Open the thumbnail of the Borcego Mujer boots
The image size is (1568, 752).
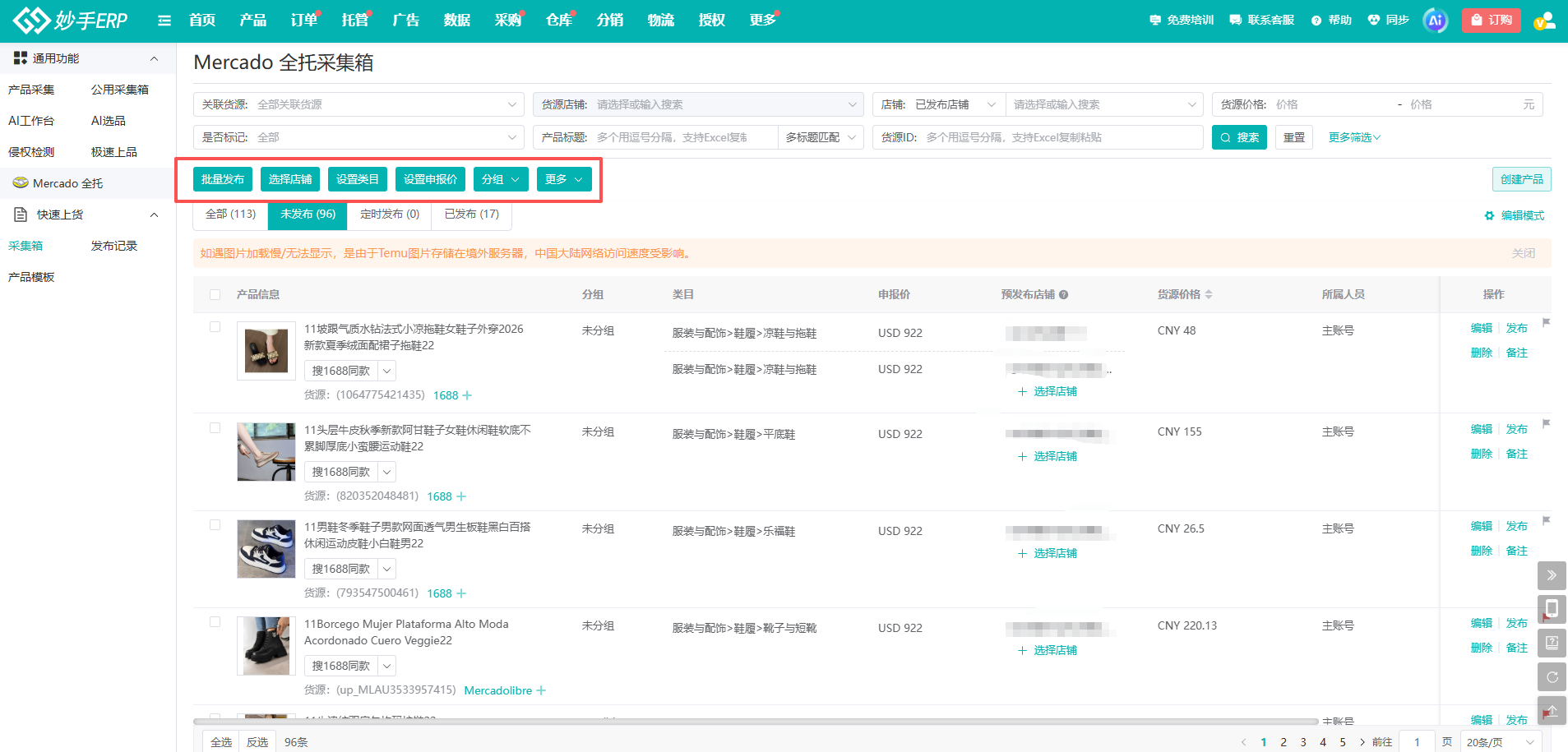click(266, 646)
